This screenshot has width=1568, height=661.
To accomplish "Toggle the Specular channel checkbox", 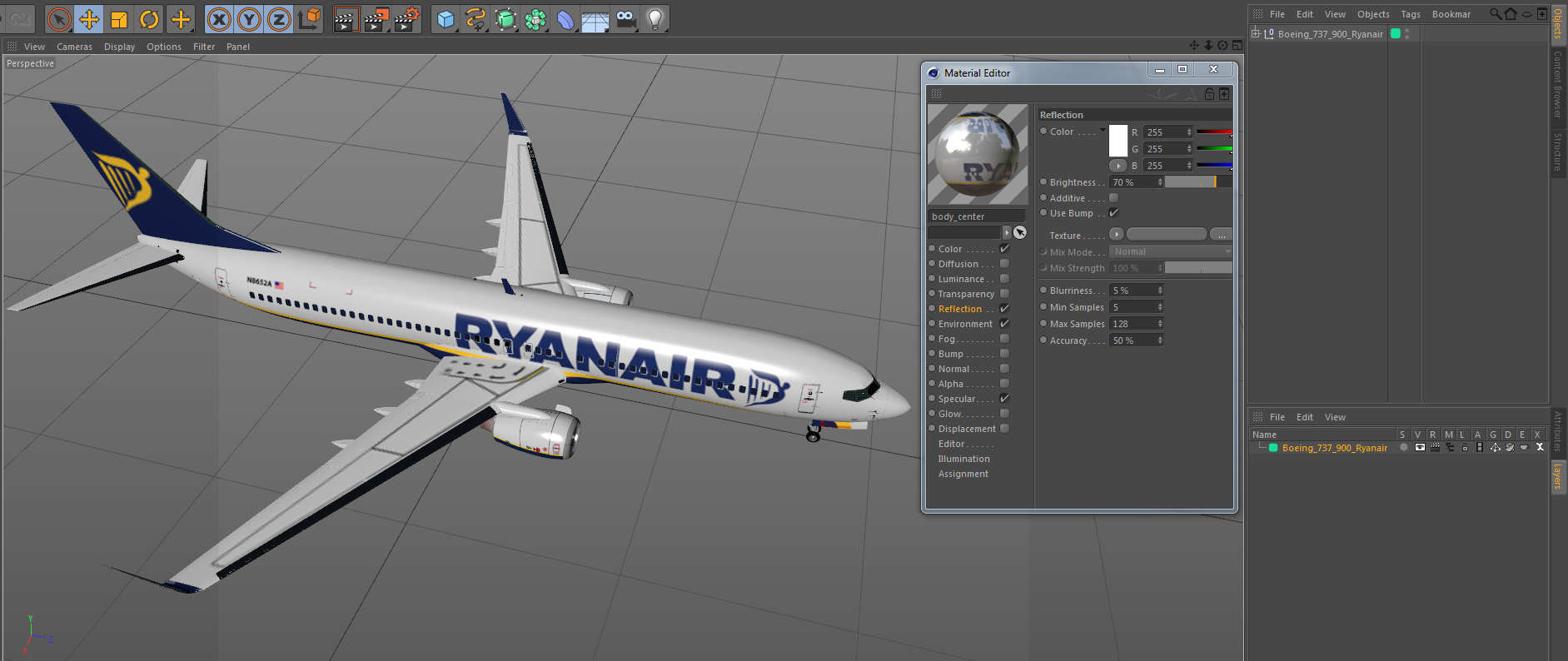I will click(1004, 399).
